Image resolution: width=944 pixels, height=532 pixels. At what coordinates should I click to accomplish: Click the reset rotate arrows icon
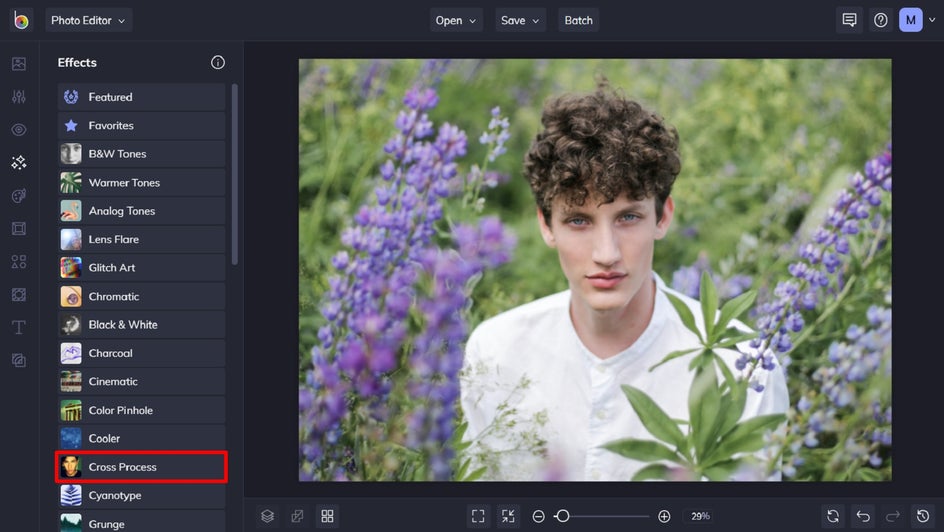click(x=833, y=516)
